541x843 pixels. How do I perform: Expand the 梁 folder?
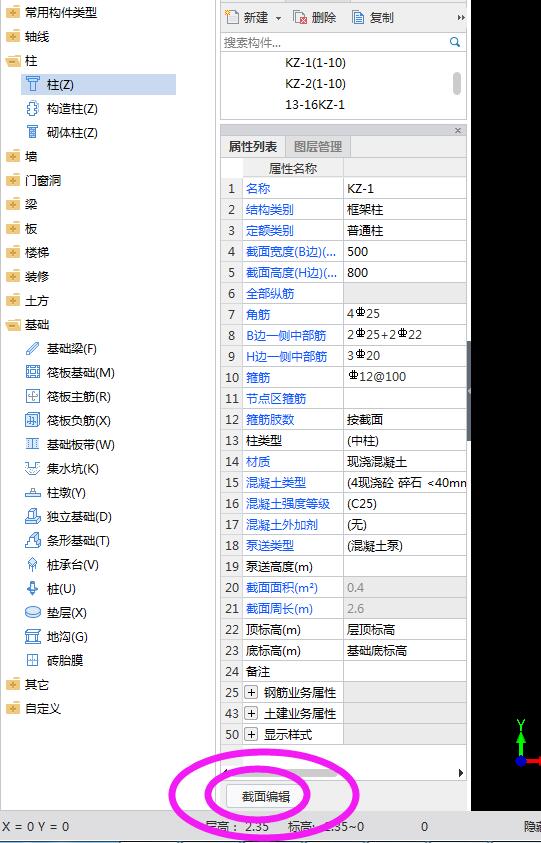click(13, 204)
